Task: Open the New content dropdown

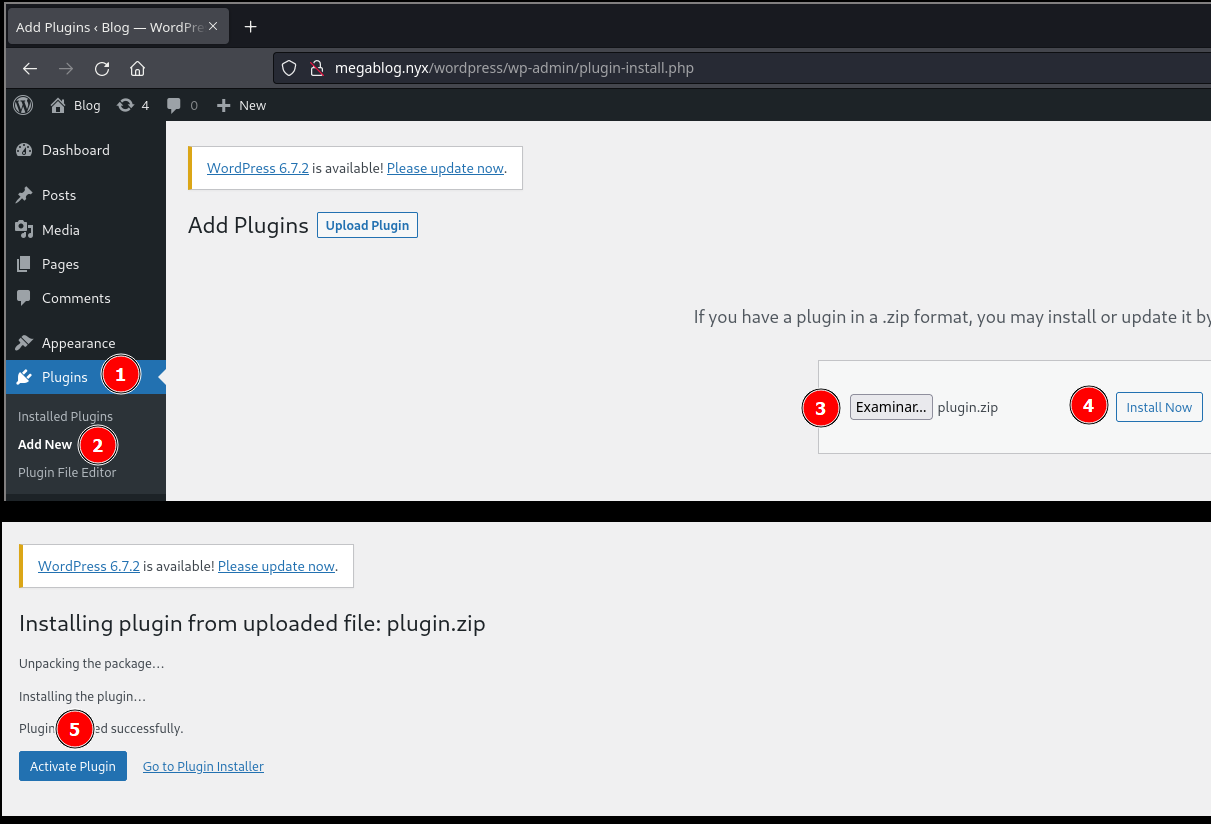Action: pyautogui.click(x=242, y=105)
